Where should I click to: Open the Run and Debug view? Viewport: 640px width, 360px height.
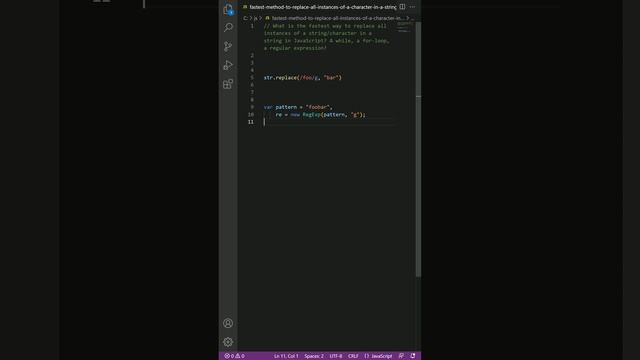click(x=228, y=65)
